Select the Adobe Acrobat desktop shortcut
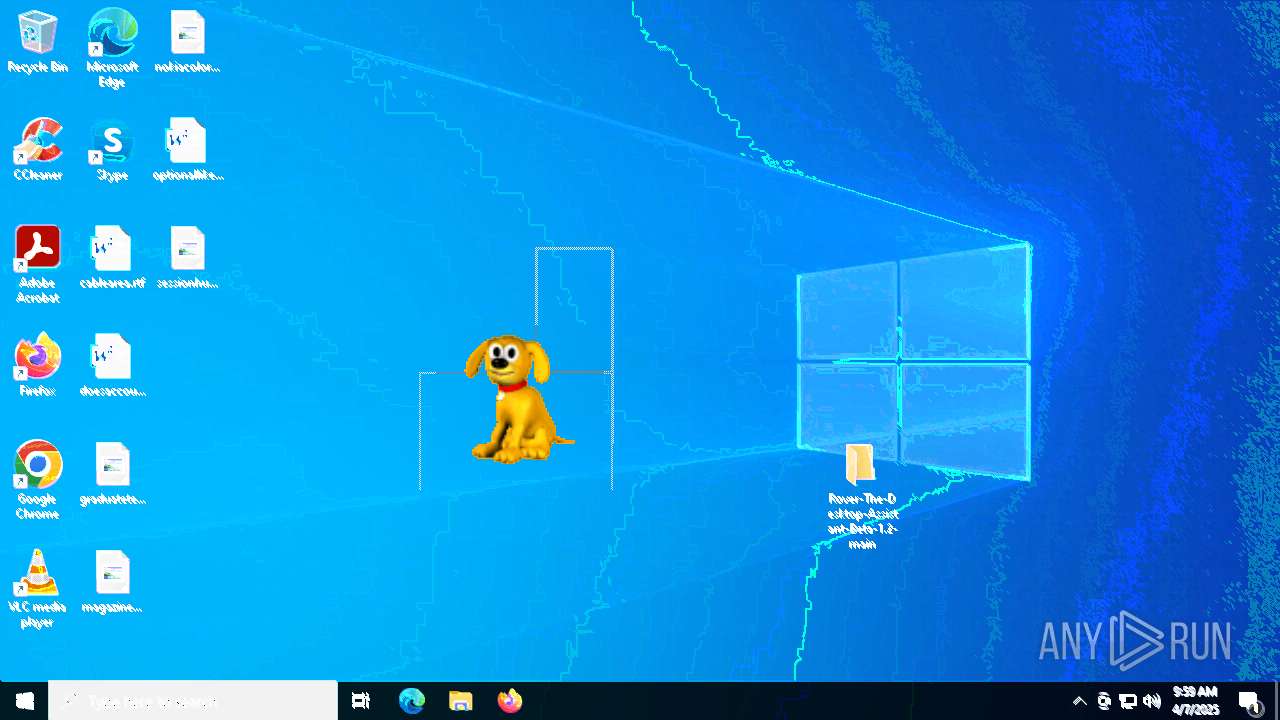 coord(38,264)
